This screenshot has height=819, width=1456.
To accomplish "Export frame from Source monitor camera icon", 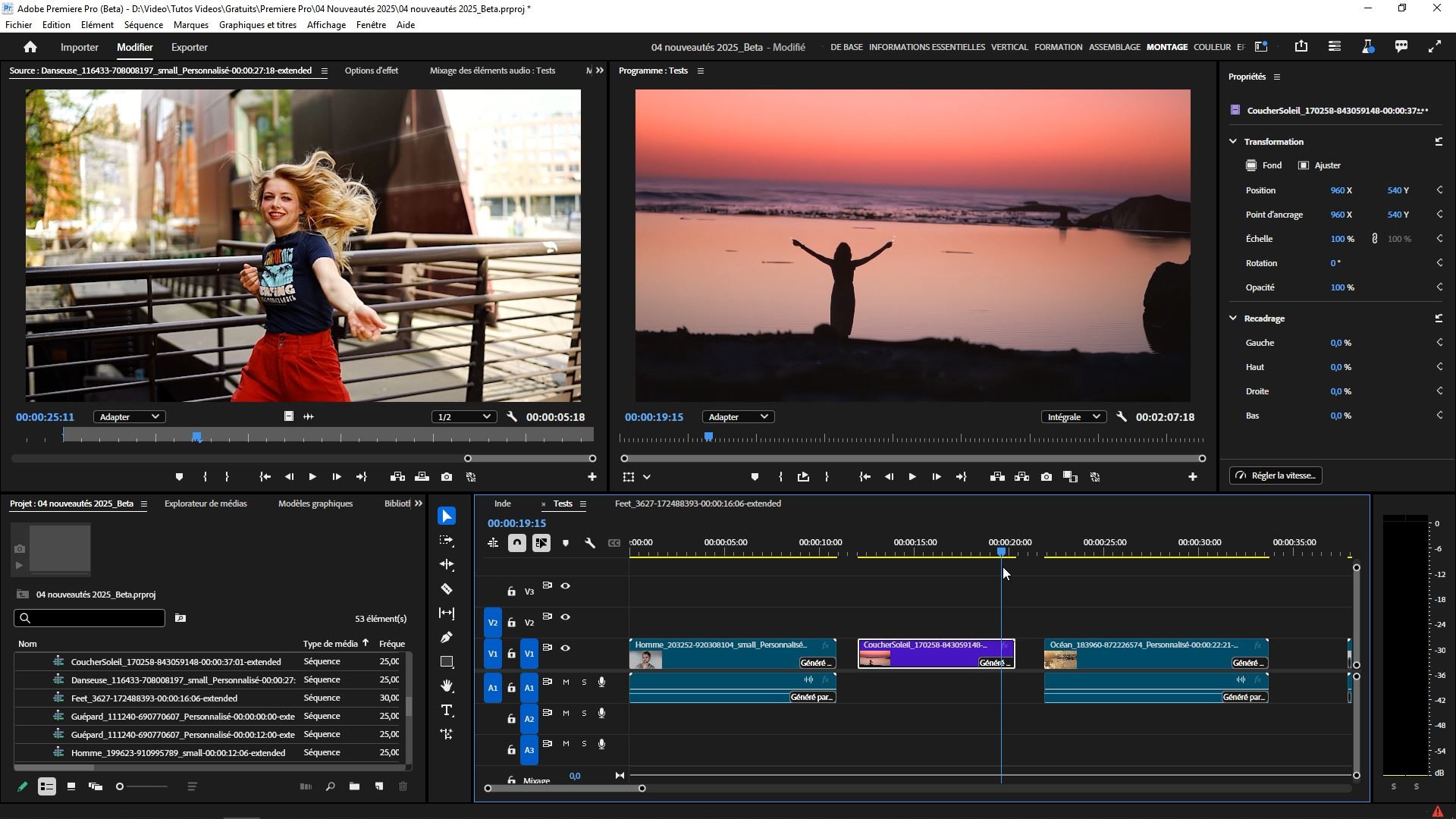I will tap(447, 477).
